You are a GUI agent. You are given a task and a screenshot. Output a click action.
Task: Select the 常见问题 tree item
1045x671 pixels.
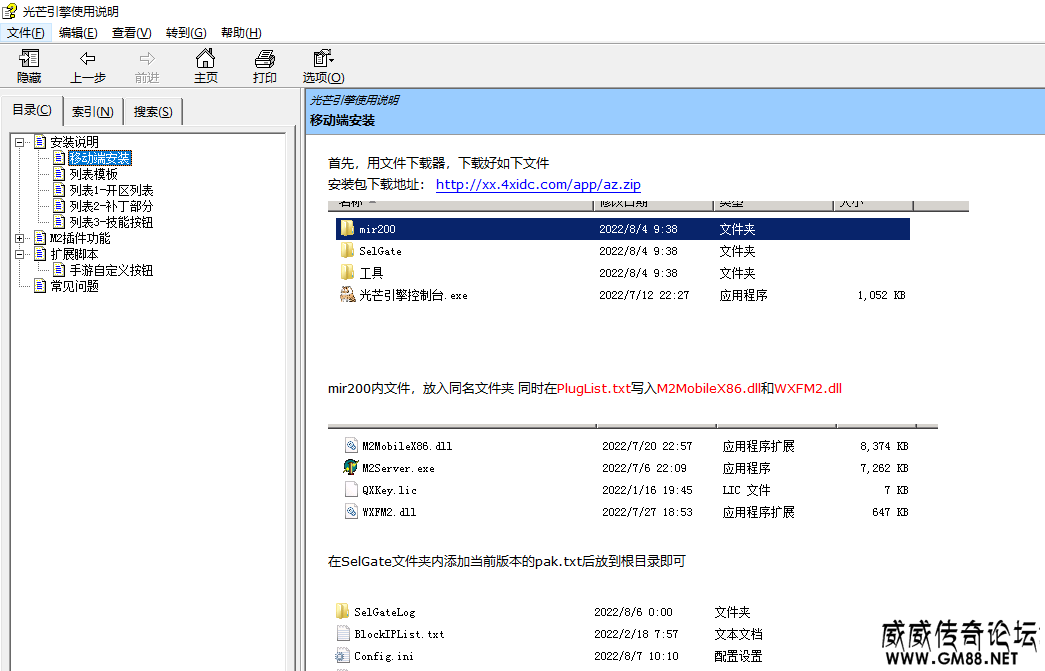pos(75,286)
